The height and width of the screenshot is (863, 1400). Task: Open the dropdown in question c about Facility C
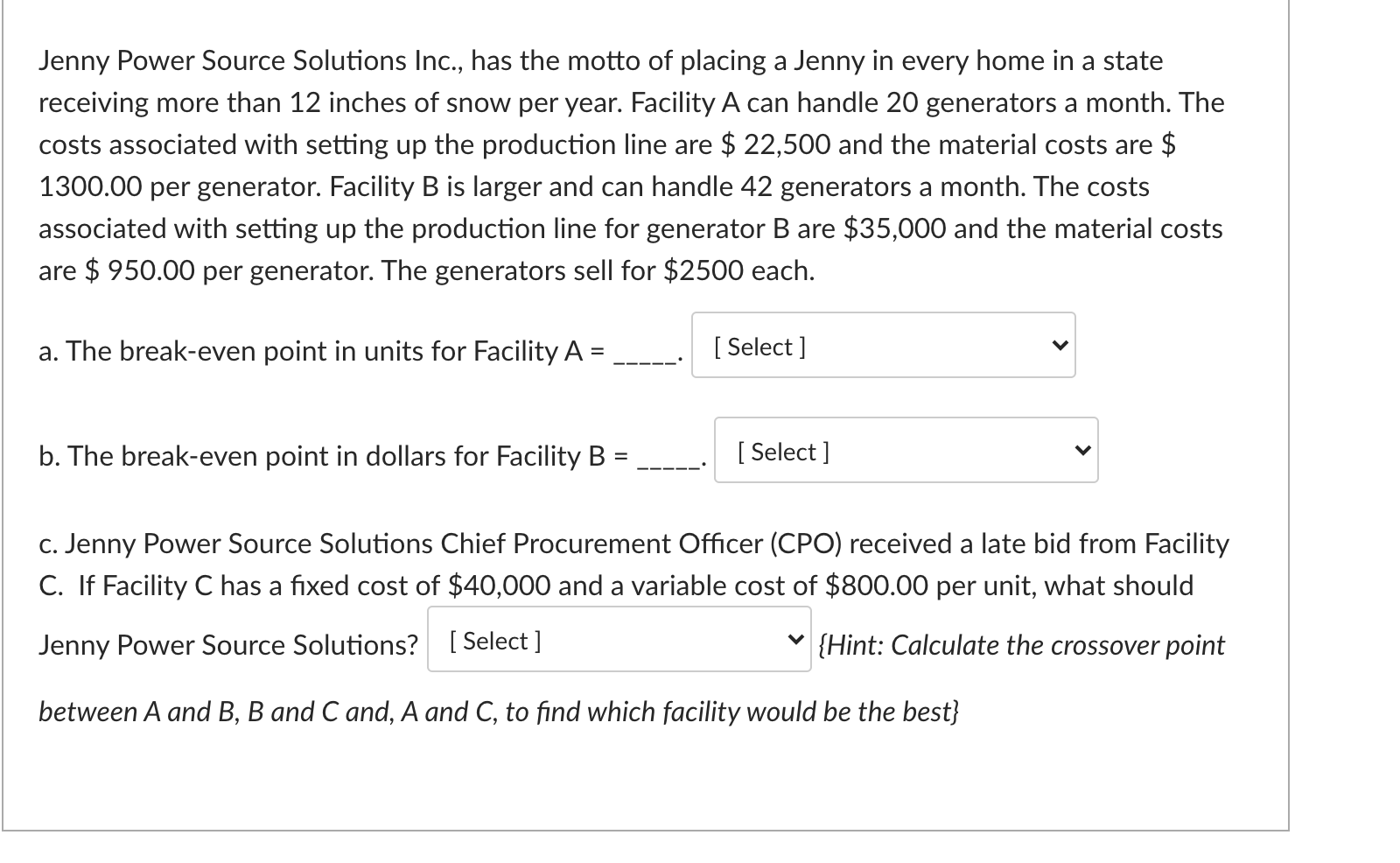point(618,641)
